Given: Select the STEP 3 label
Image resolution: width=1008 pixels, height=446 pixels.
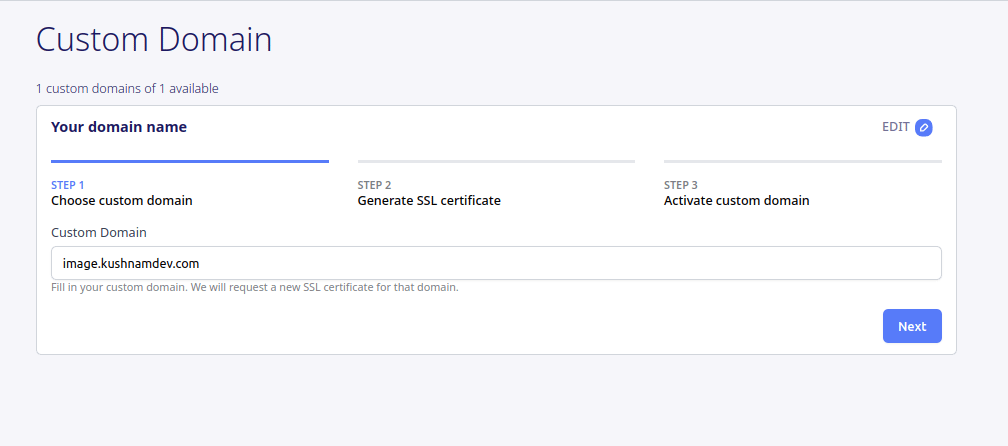Looking at the screenshot, I should tap(681, 185).
